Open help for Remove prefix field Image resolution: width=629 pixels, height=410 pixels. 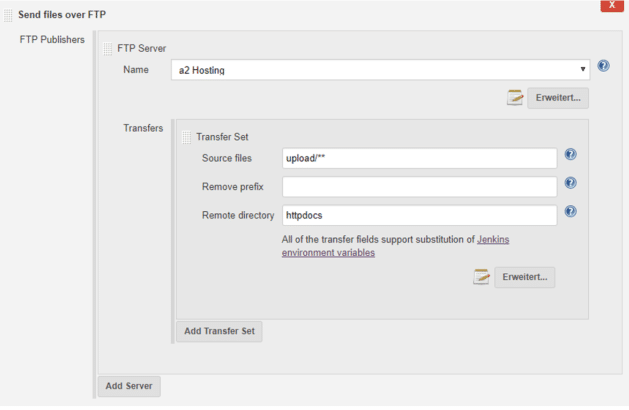[x=570, y=183]
